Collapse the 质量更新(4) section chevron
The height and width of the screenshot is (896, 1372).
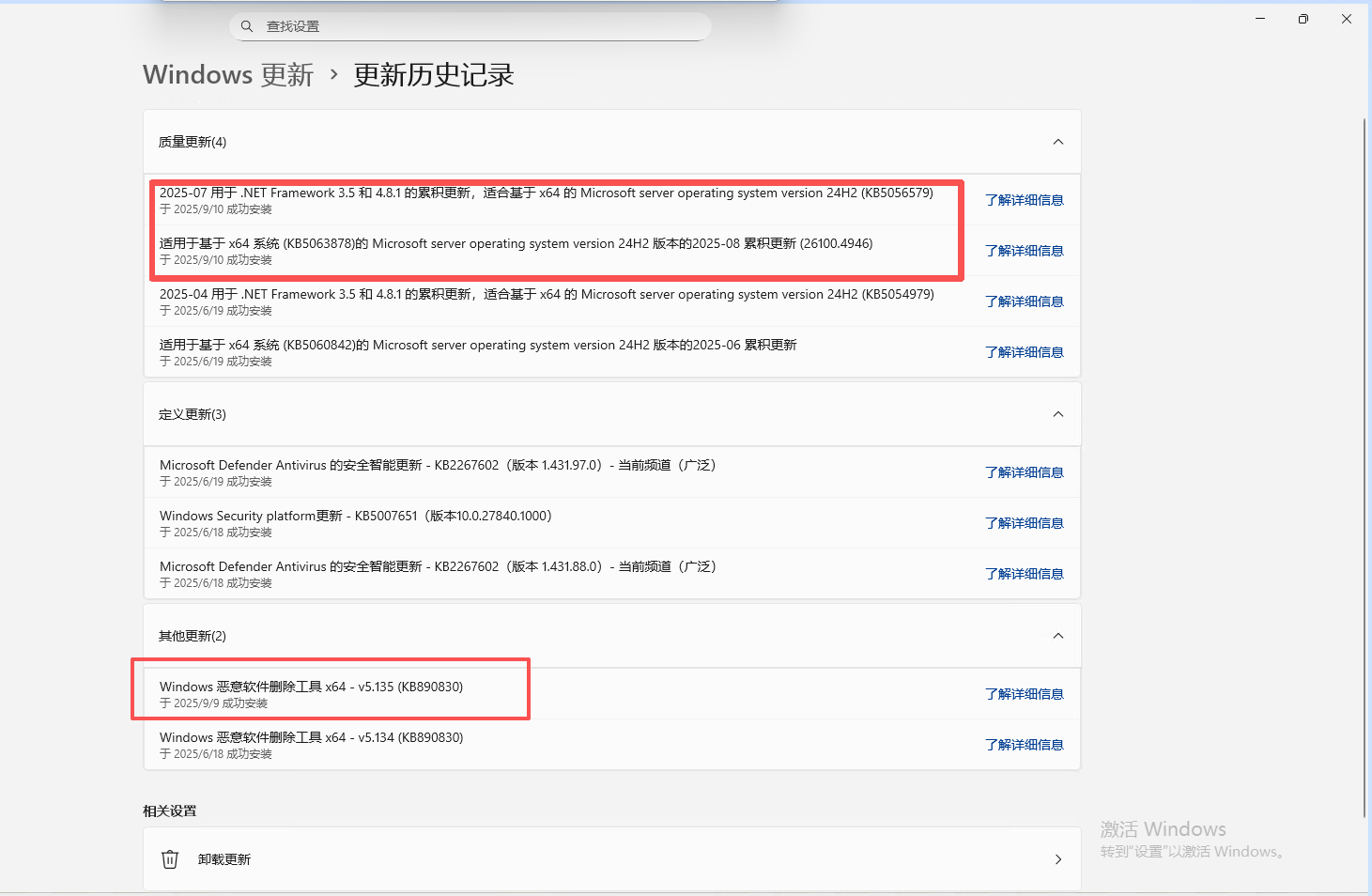[x=1057, y=142]
